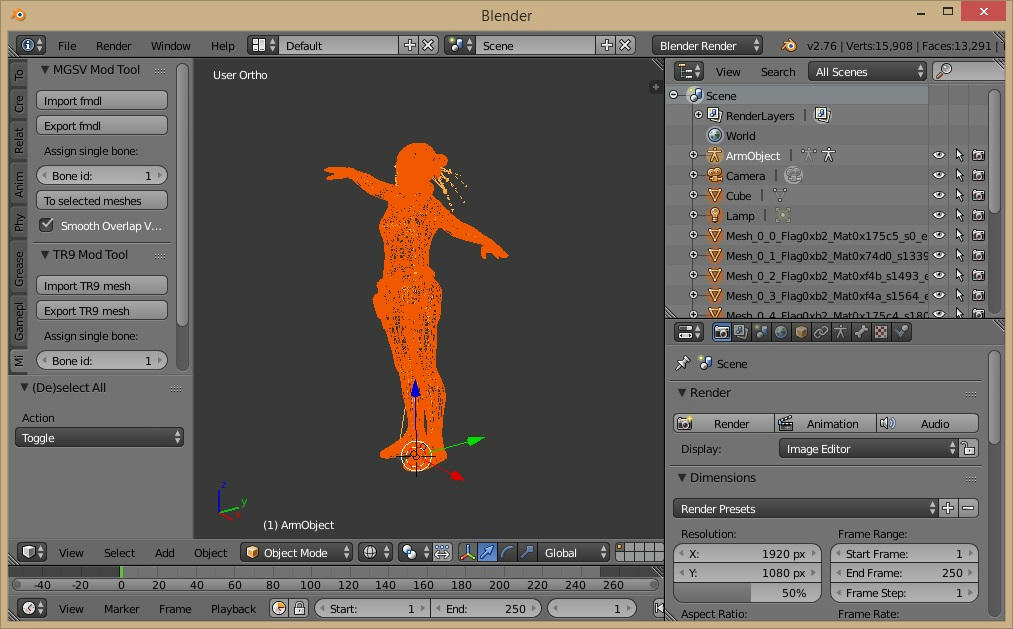Open the Object Mode dropdown
1013x629 pixels.
click(298, 552)
